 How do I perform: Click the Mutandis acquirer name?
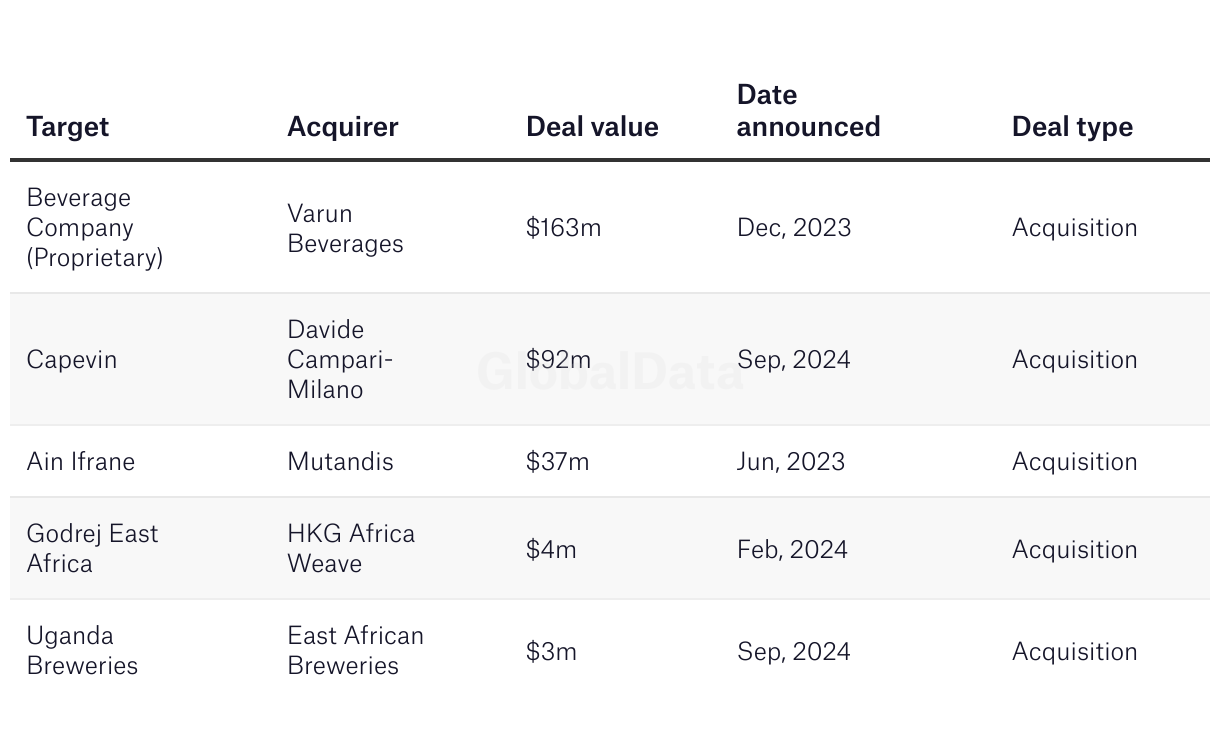[340, 462]
